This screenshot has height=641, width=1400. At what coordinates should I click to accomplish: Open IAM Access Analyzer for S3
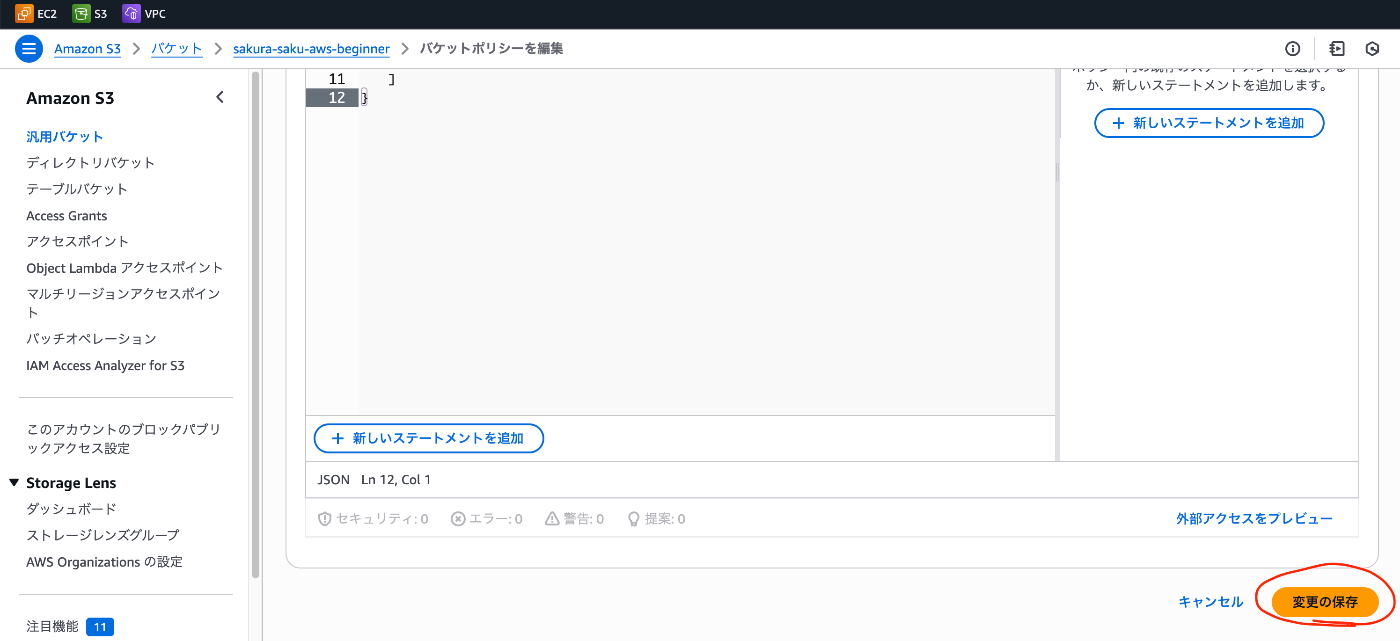(x=105, y=365)
